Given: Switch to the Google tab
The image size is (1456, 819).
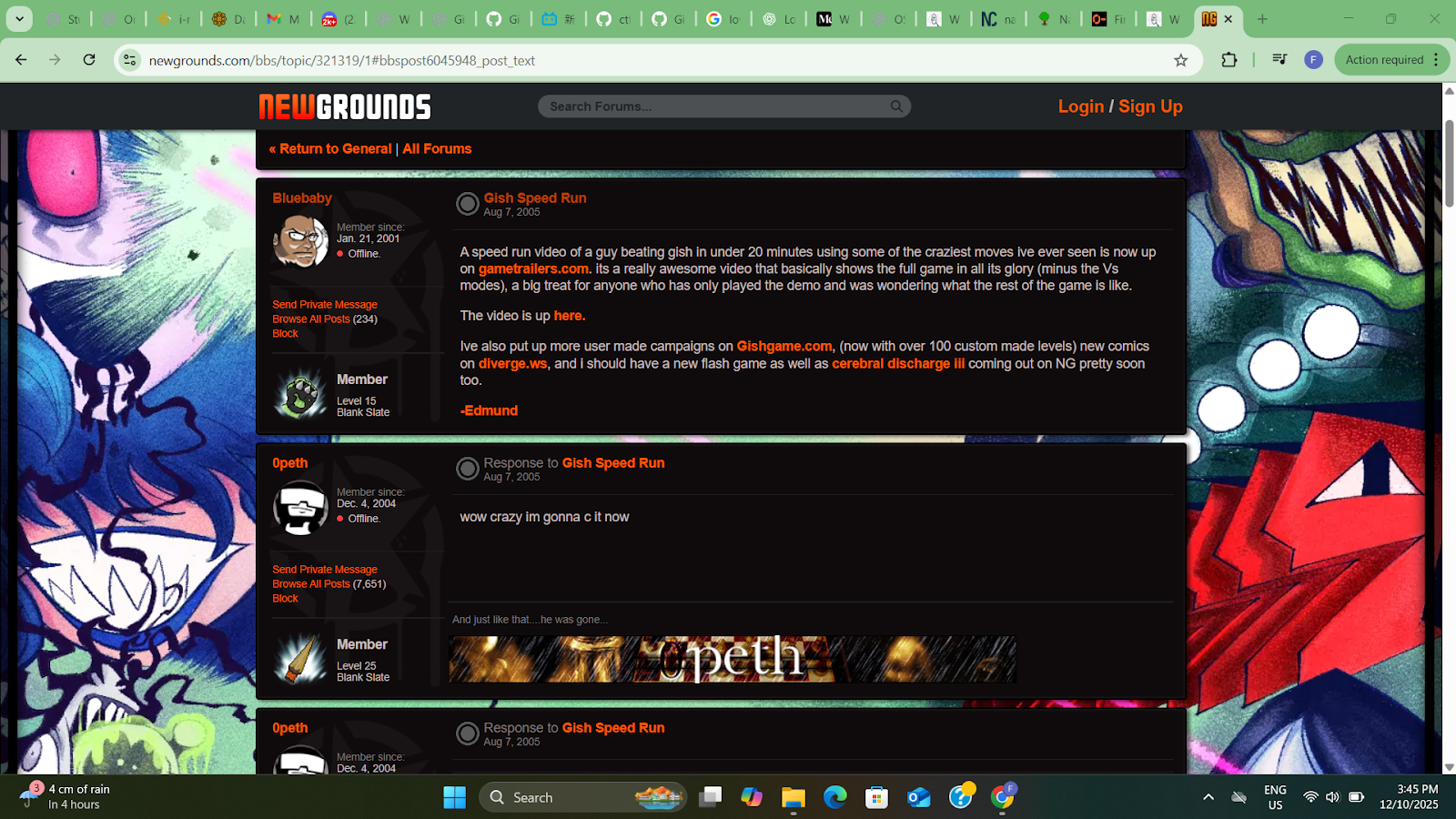Looking at the screenshot, I should click(723, 19).
